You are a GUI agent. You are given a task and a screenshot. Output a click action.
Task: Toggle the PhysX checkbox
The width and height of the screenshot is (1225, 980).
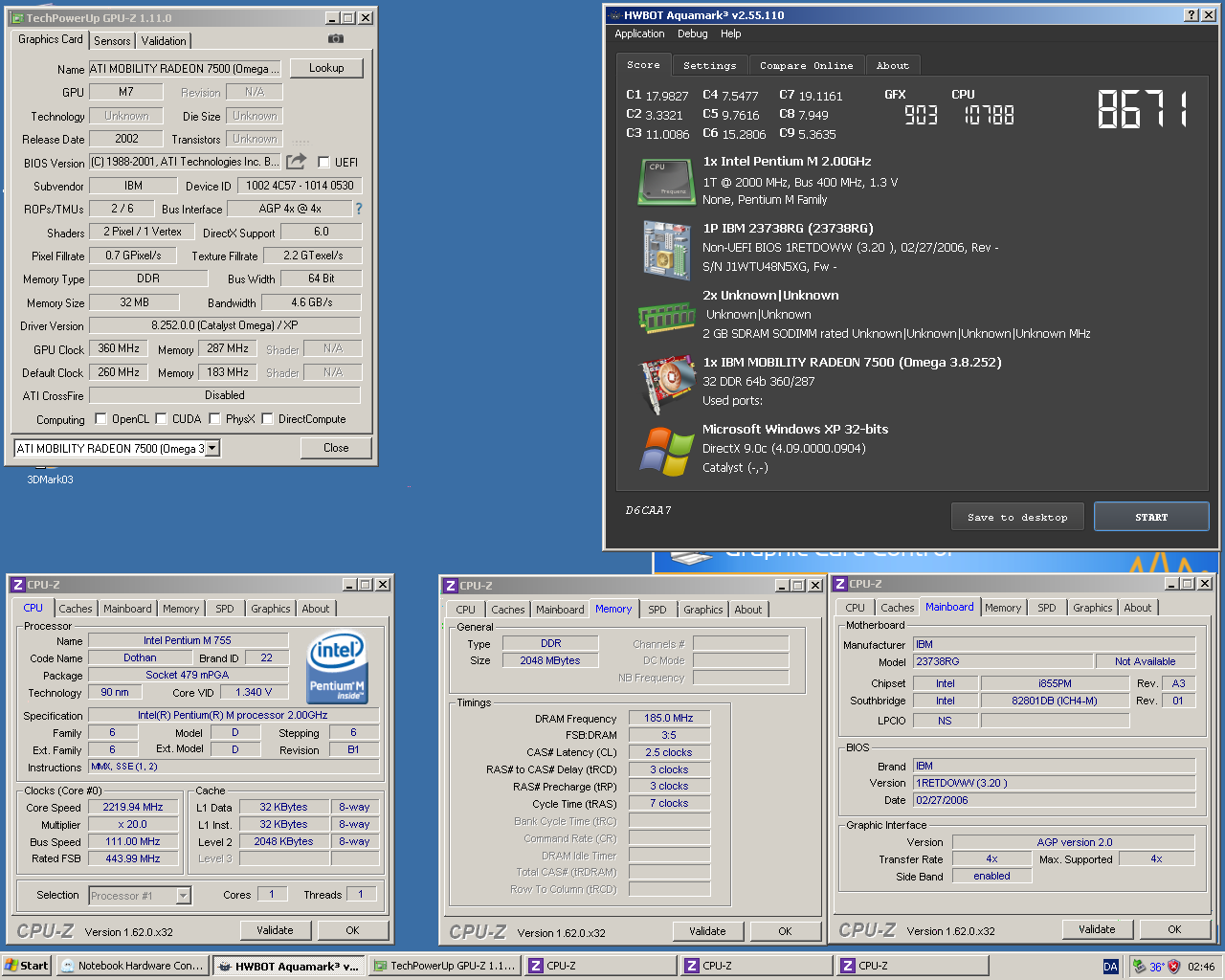click(x=215, y=418)
